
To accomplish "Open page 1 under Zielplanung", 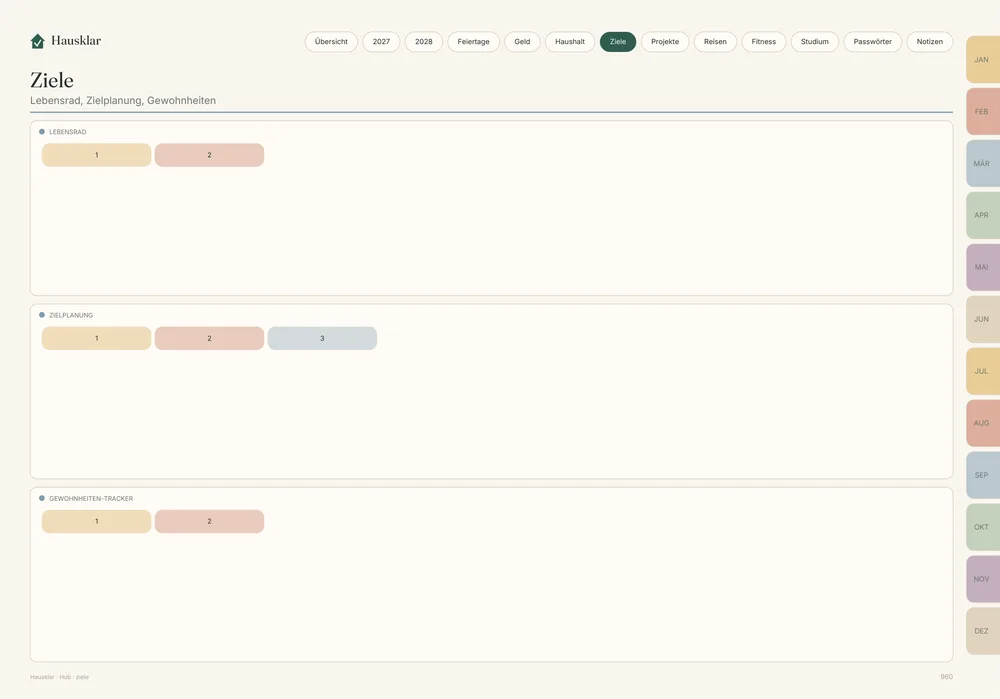I will coord(96,338).
